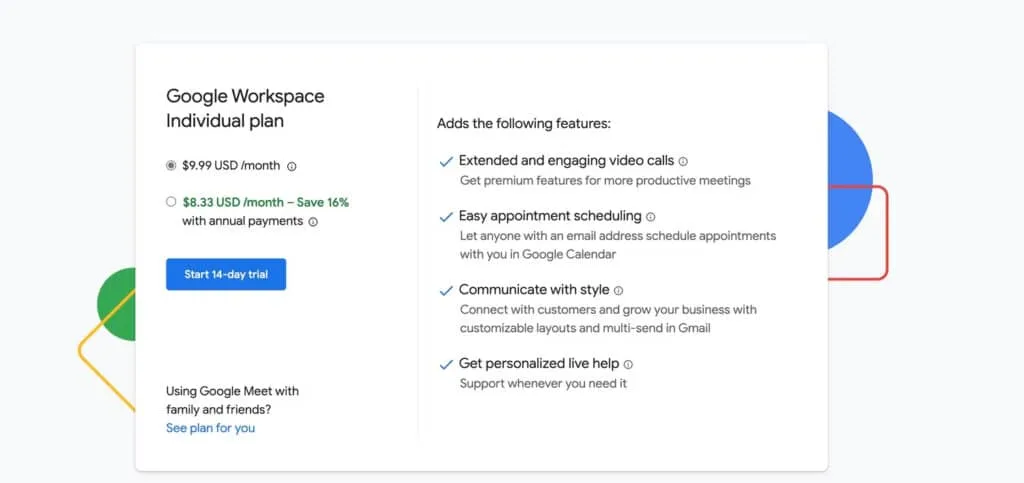Open the See plan for you link
The height and width of the screenshot is (483, 1024).
tap(210, 428)
